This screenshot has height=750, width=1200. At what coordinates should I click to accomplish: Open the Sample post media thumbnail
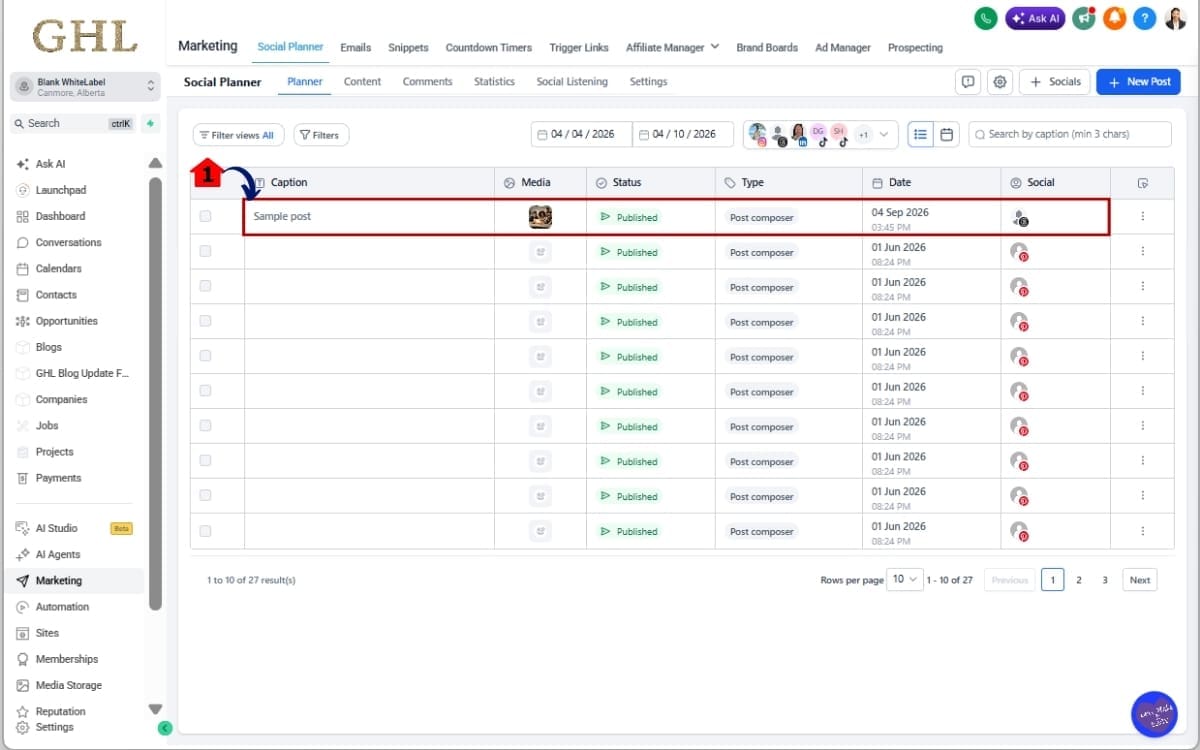(540, 217)
